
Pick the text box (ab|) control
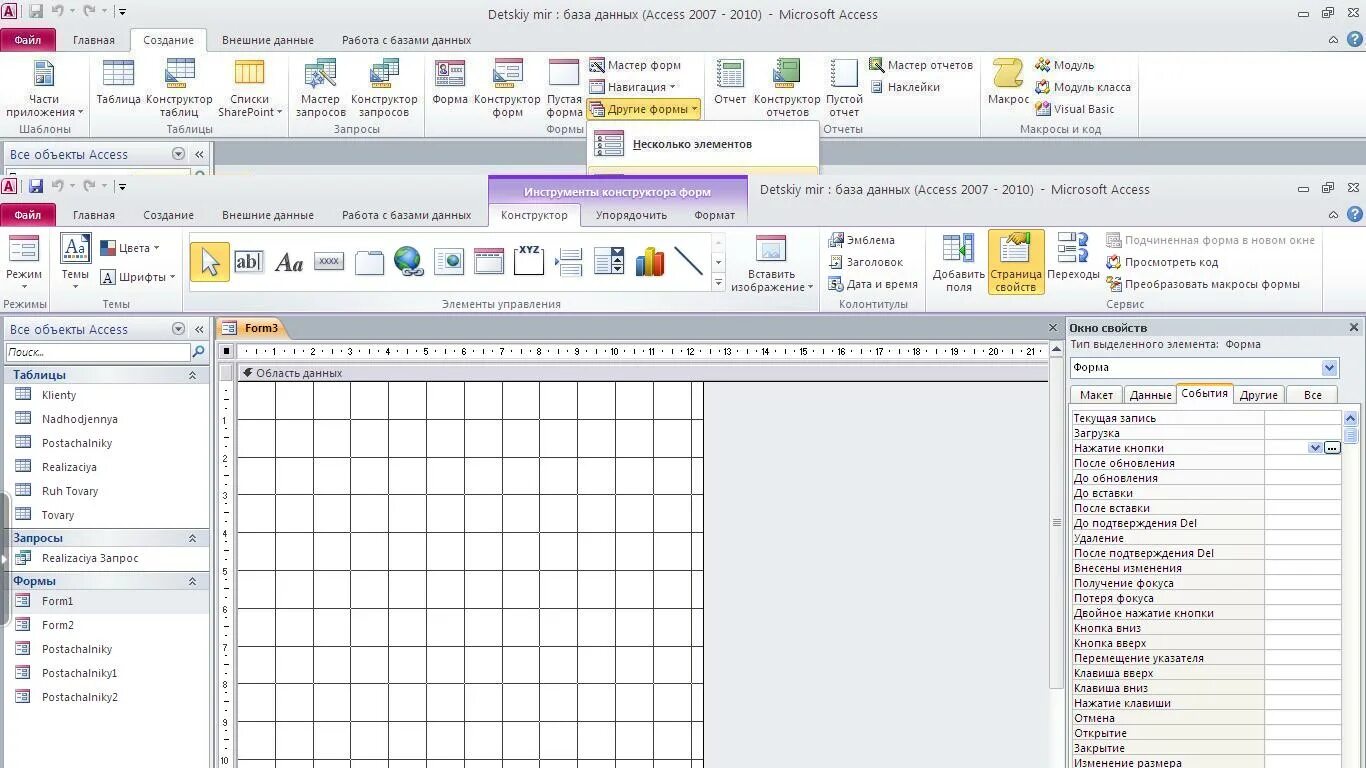click(248, 262)
